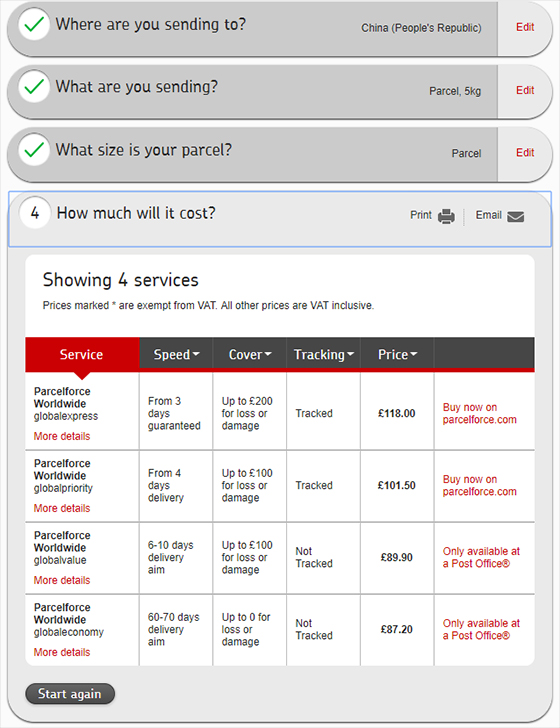560x728 pixels.
Task: Sort services by the Price column
Action: 397,354
